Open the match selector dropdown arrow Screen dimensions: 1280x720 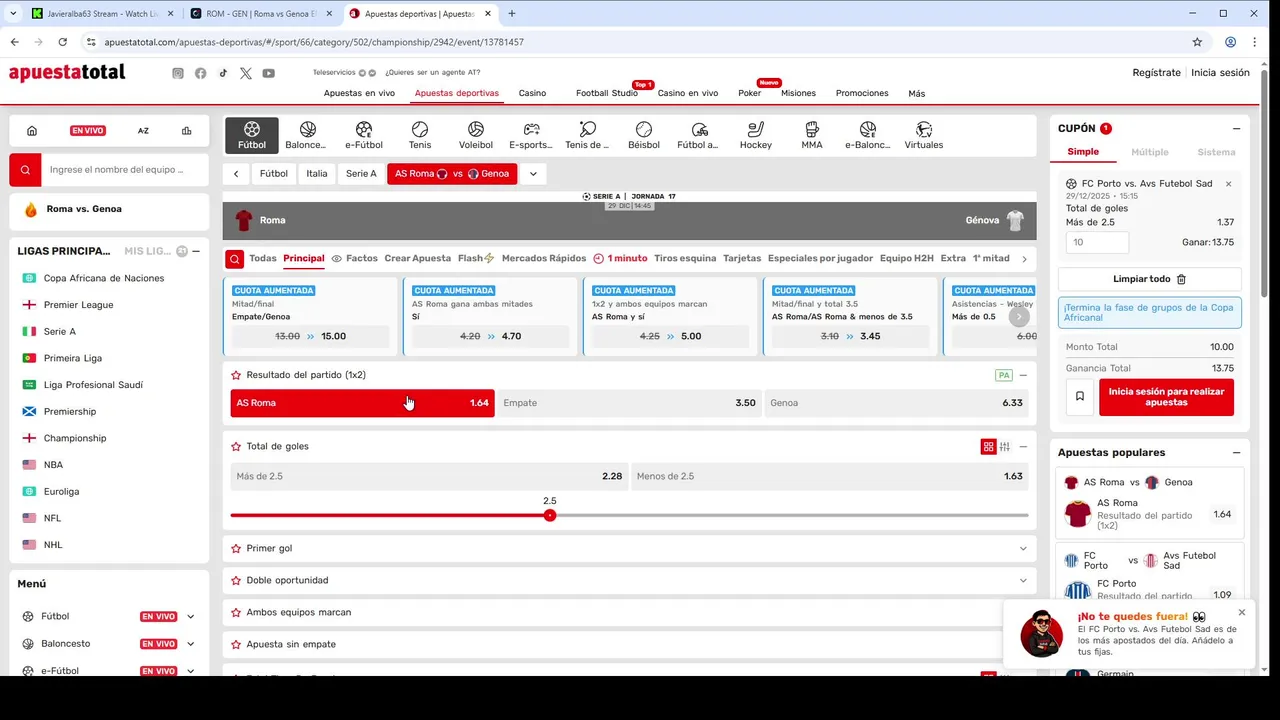(533, 174)
